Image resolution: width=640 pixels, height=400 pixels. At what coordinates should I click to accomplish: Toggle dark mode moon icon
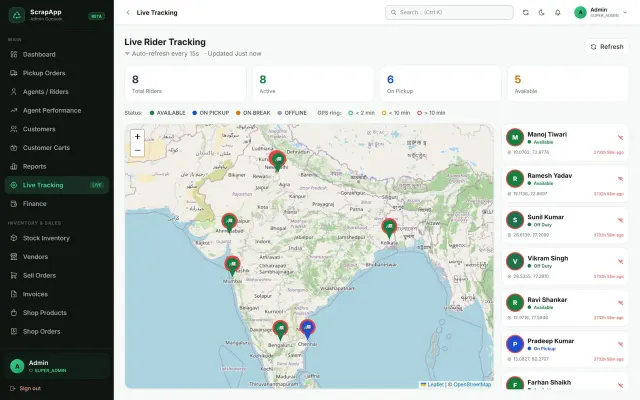click(542, 12)
